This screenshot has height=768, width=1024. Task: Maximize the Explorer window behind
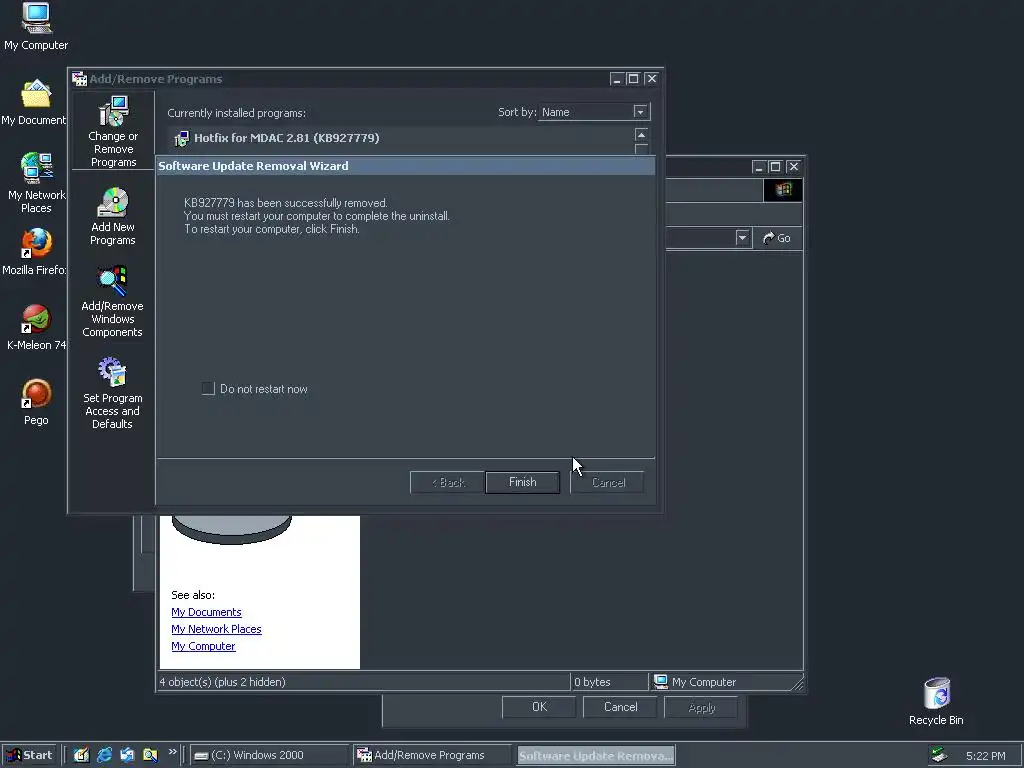775,167
